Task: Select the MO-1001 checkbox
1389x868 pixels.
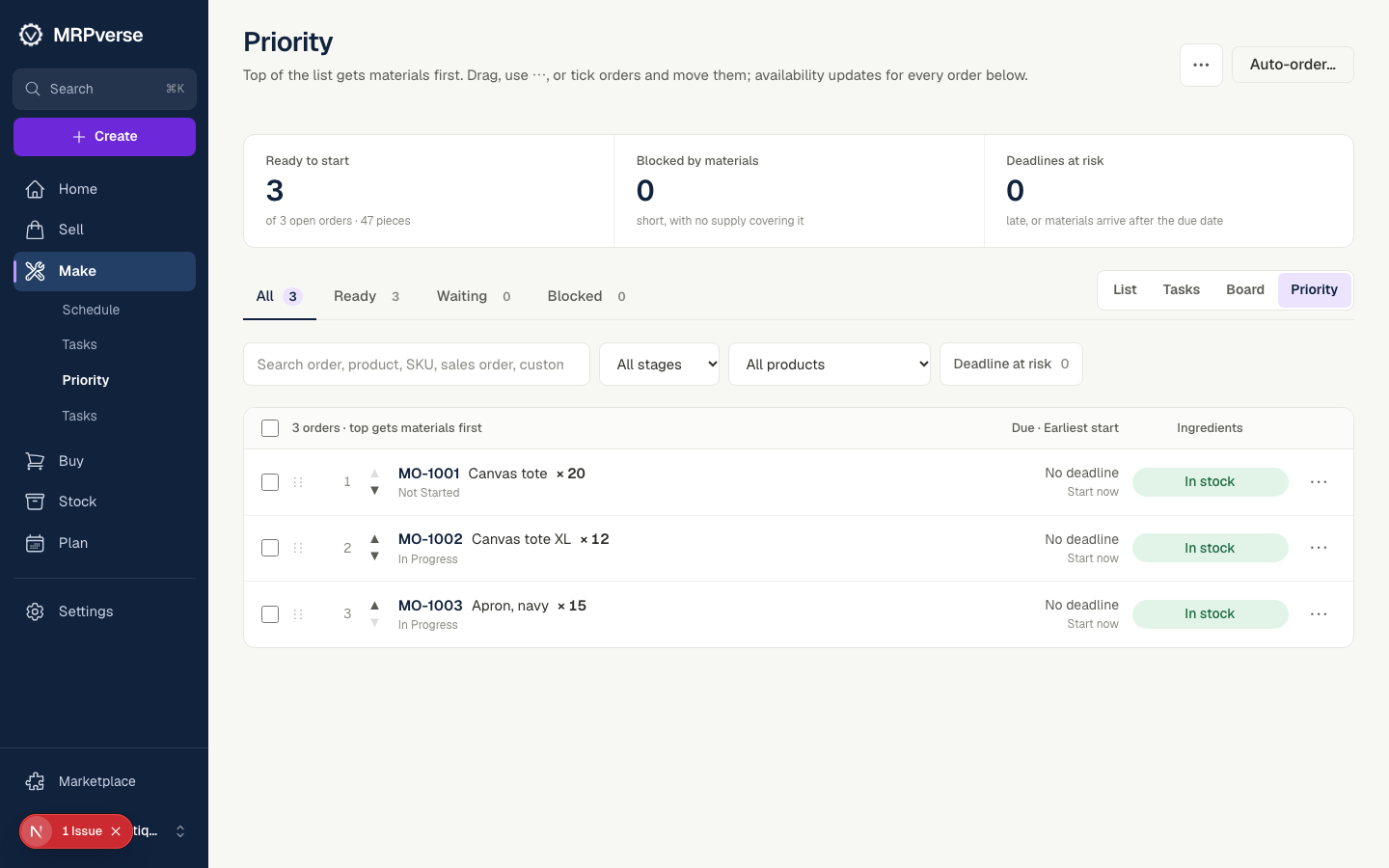Action: pos(270,482)
